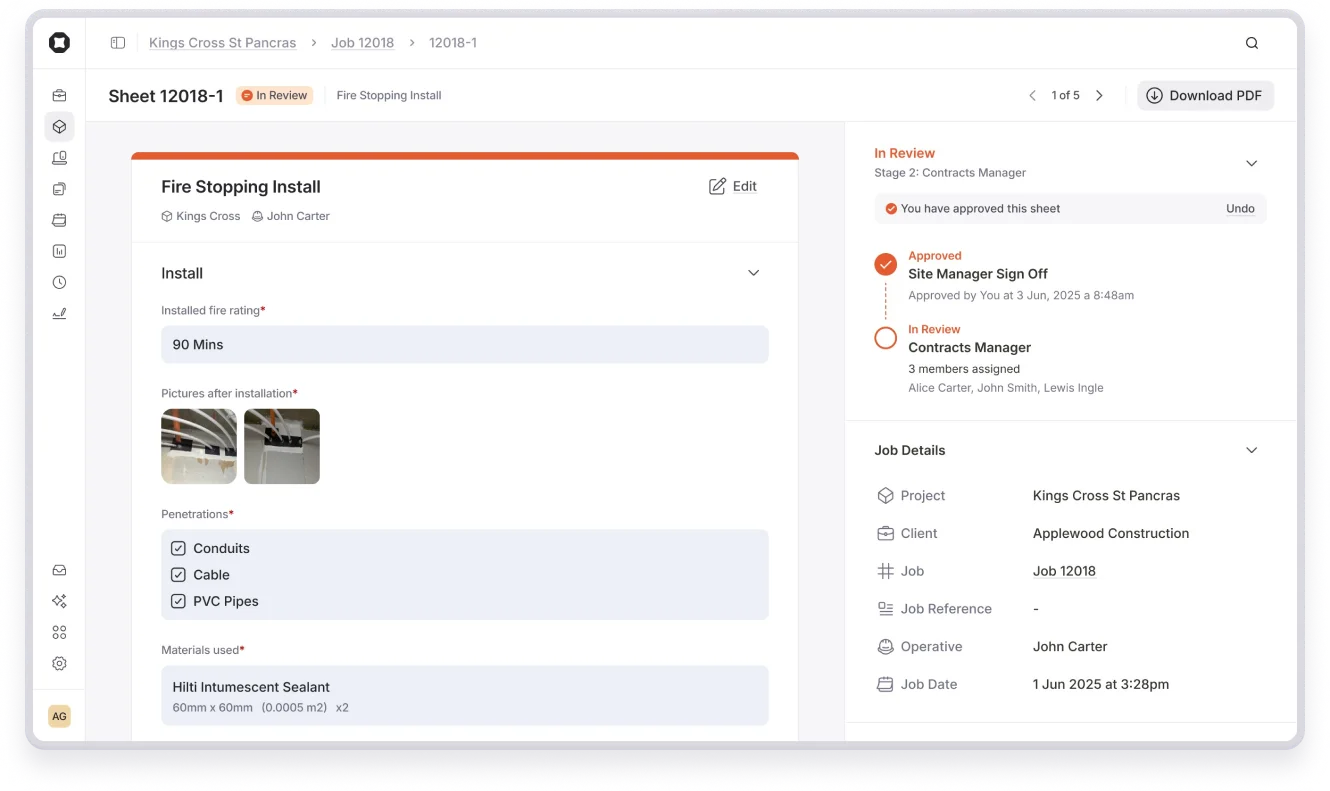Screen dimensions: 1330x791
Task: Click the Contracts Manager pending circle icon
Action: [885, 338]
